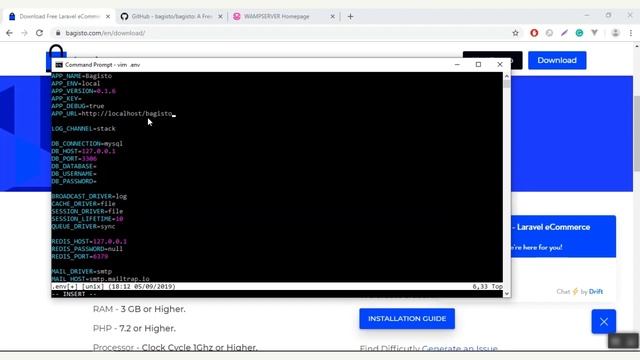
Task: Click the DB_PASSWORD= line
Action: pyautogui.click(x=74, y=181)
